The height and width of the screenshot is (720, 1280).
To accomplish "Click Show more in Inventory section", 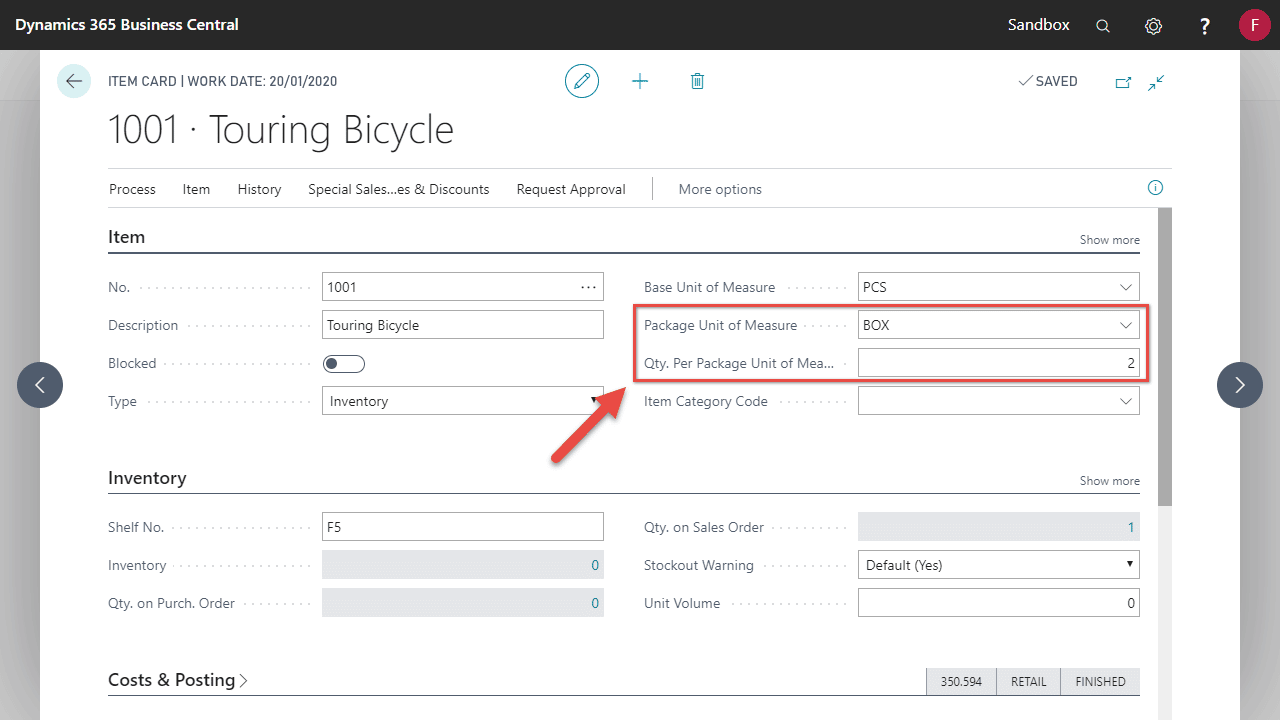I will click(x=1109, y=481).
